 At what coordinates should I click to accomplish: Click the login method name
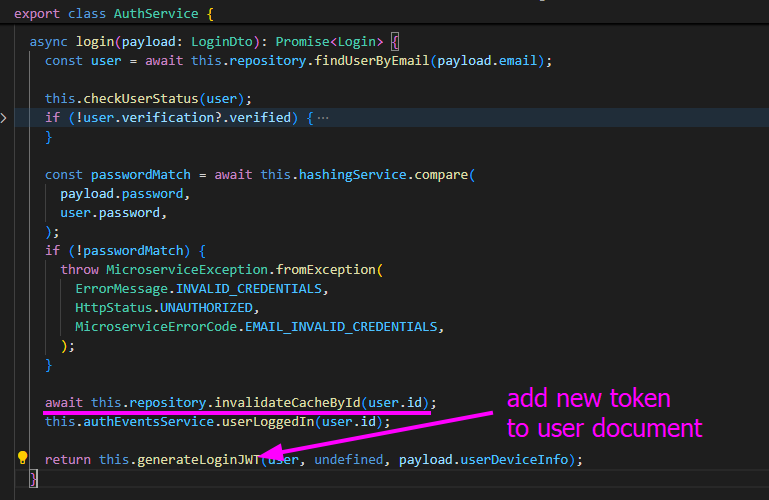point(95,42)
